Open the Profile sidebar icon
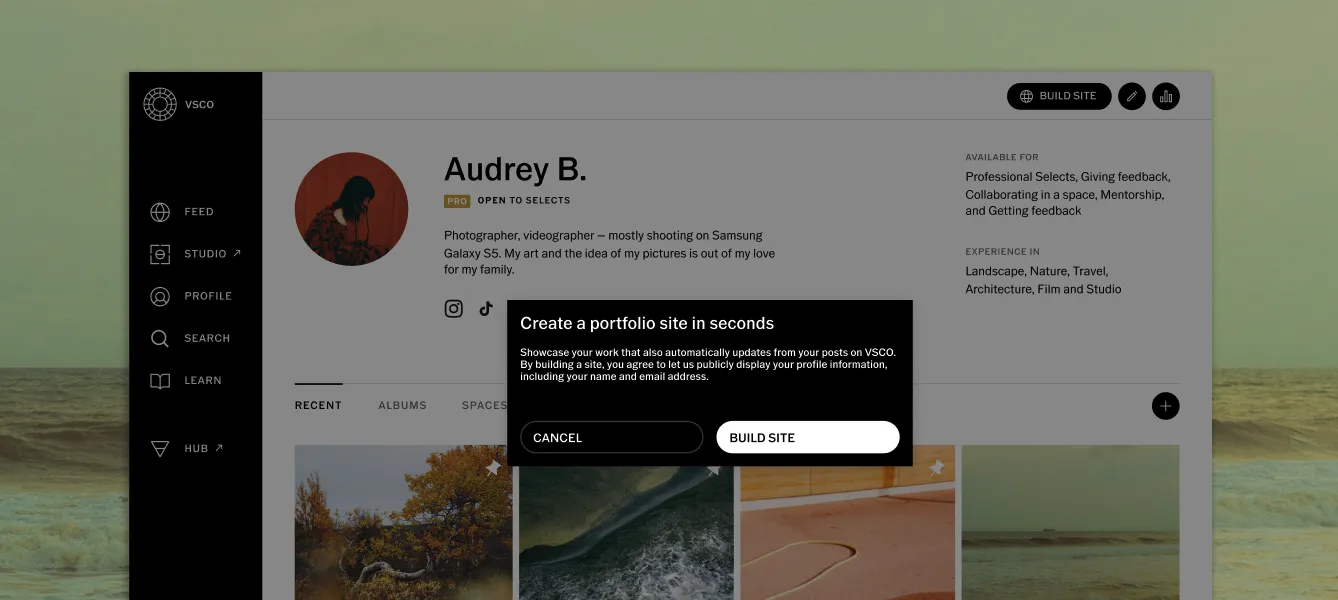Image resolution: width=1338 pixels, height=600 pixels. [x=160, y=296]
